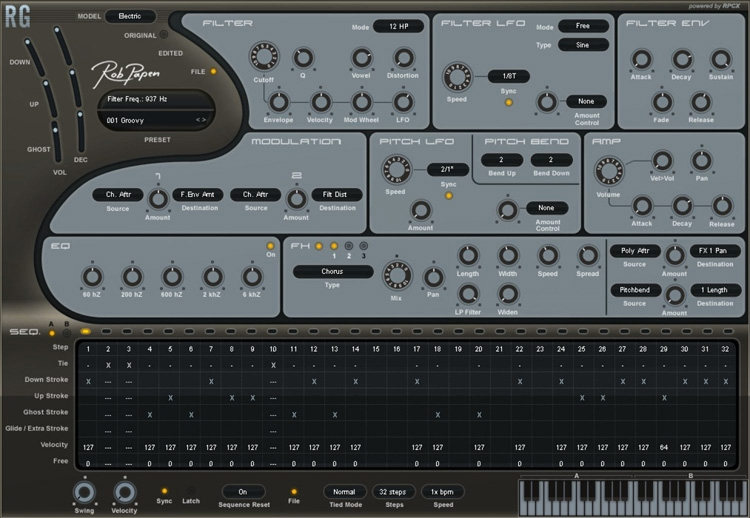
Task: Click the Amp Vel>Vol knob
Action: (x=662, y=161)
